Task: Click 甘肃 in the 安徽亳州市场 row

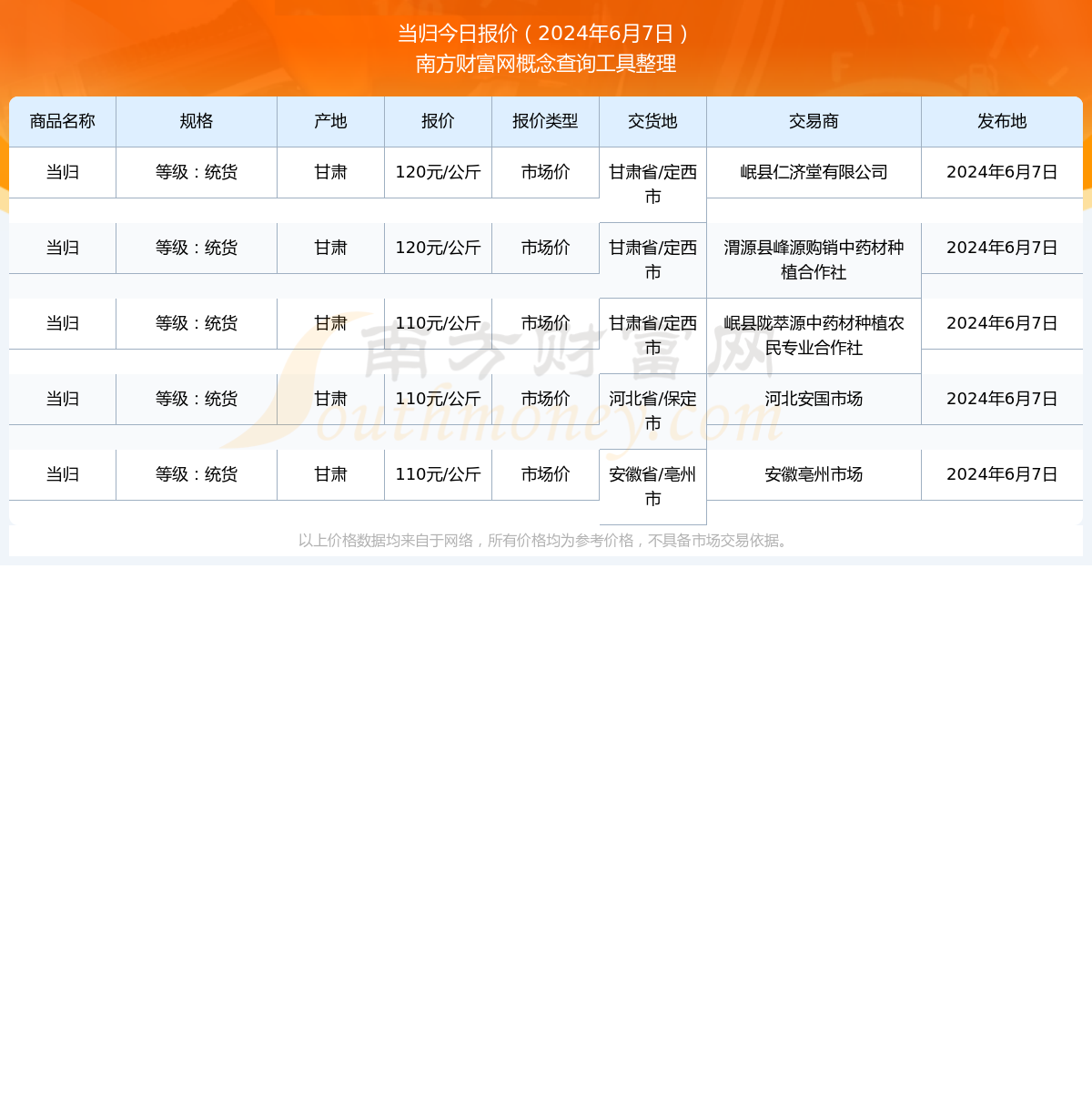Action: point(330,474)
